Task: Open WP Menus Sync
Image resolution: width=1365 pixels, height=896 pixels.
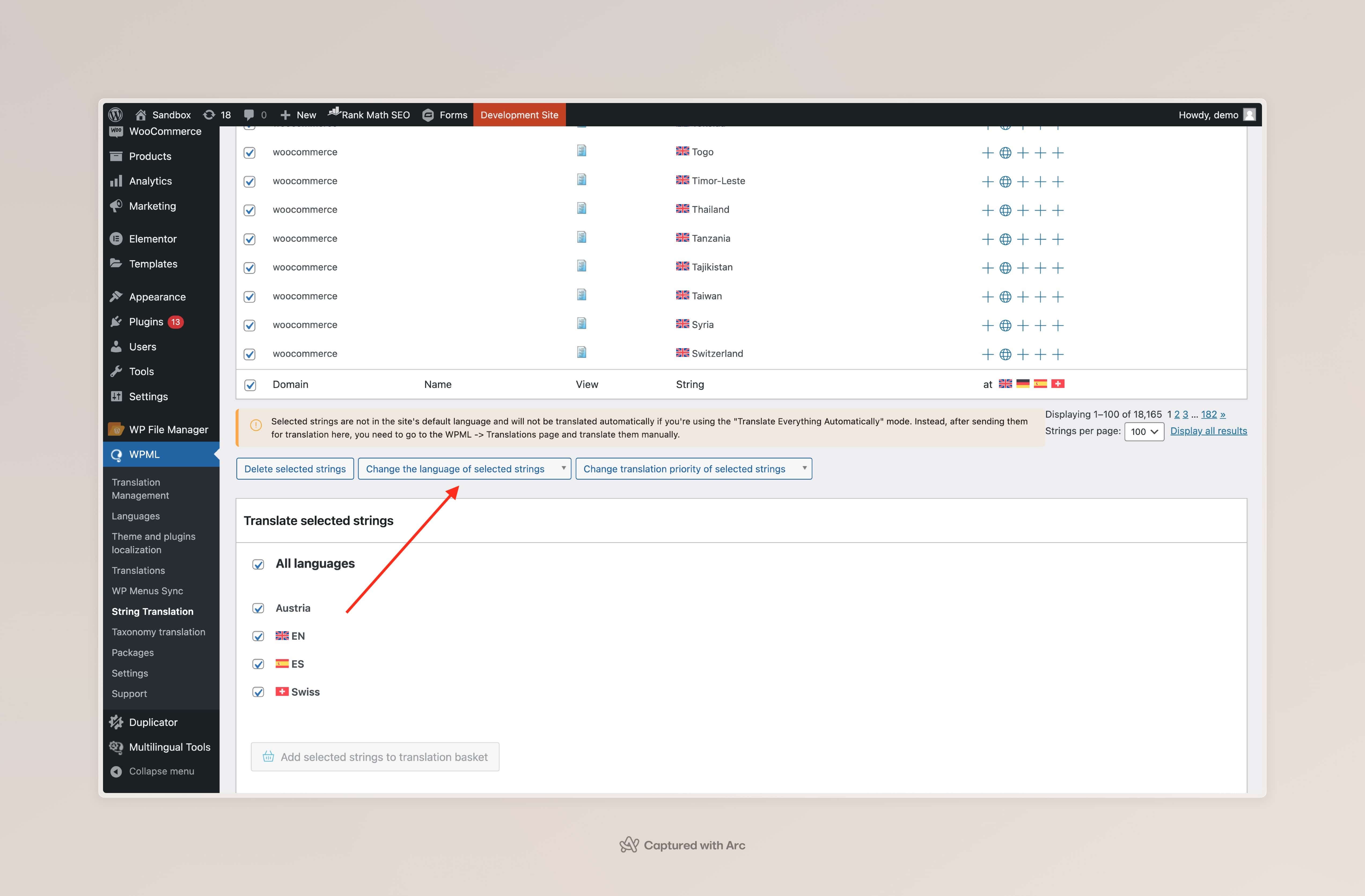Action: coord(147,591)
